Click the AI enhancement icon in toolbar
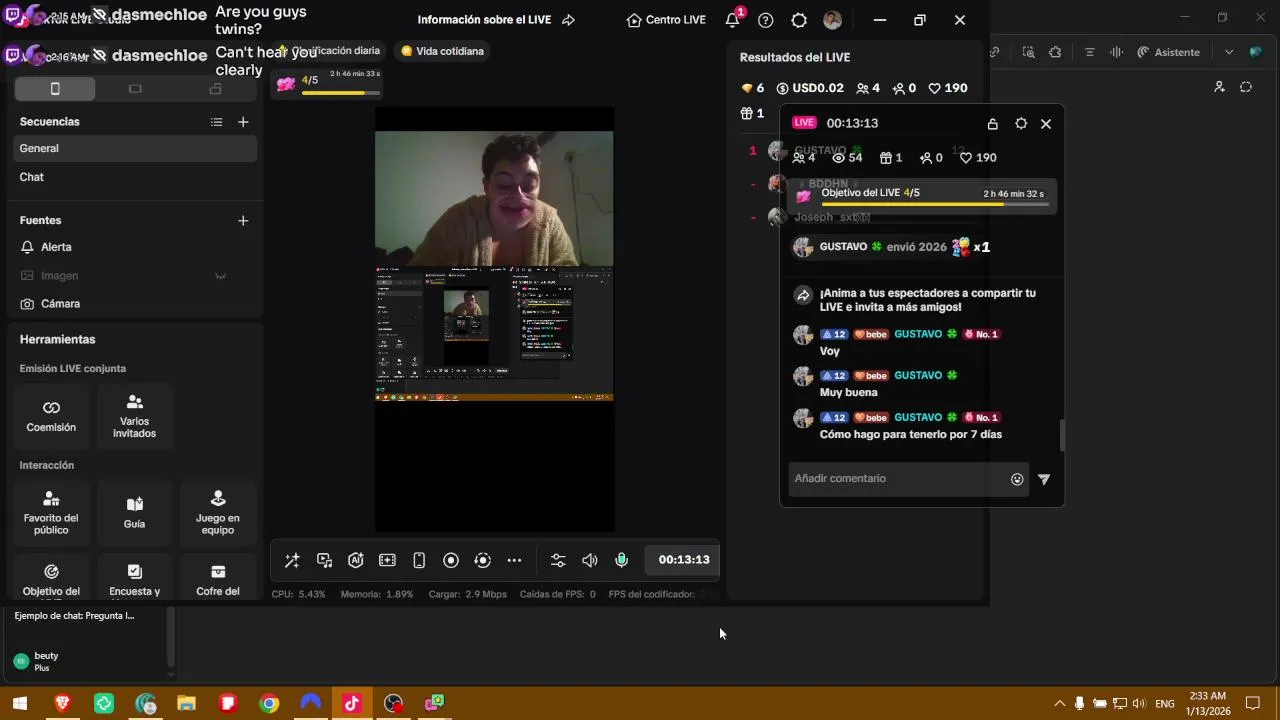This screenshot has width=1280, height=720. 355,560
